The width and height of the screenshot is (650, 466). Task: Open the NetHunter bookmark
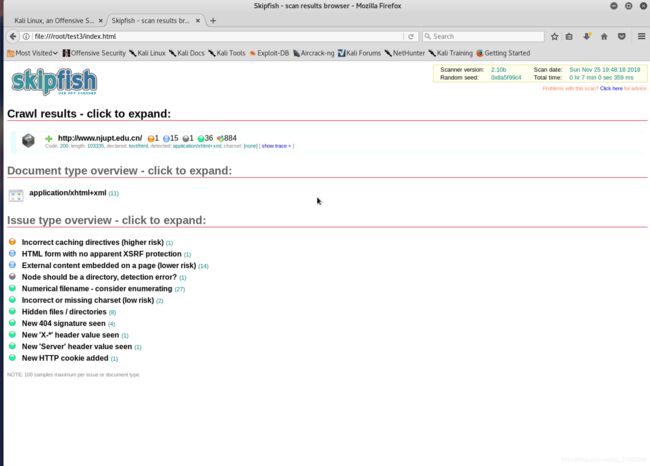[x=405, y=53]
